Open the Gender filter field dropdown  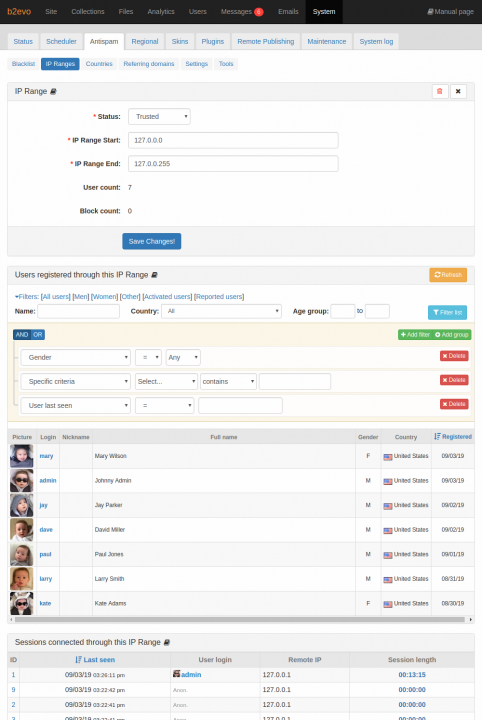(76, 357)
